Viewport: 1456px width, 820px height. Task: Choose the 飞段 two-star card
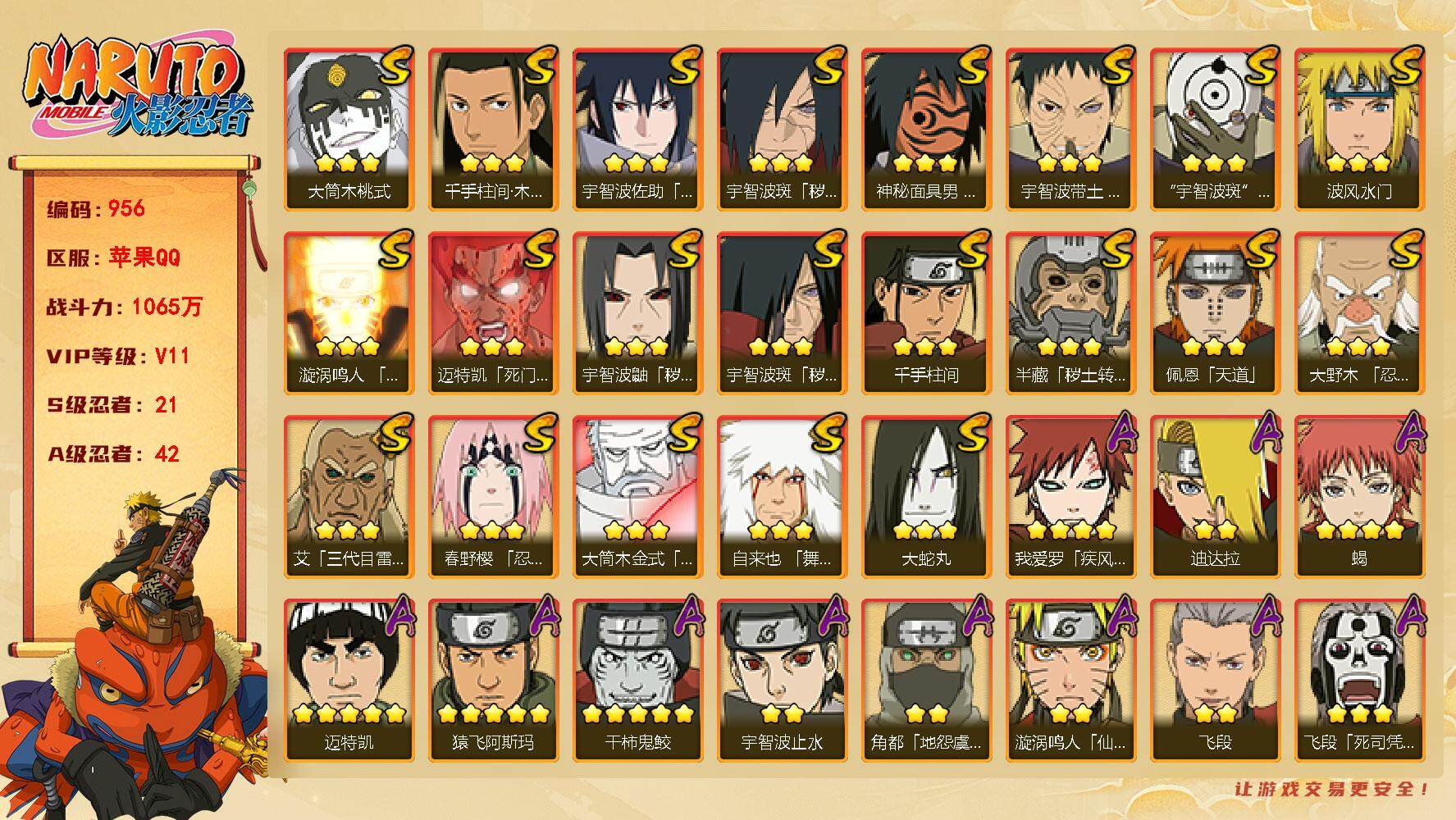pos(1215,680)
